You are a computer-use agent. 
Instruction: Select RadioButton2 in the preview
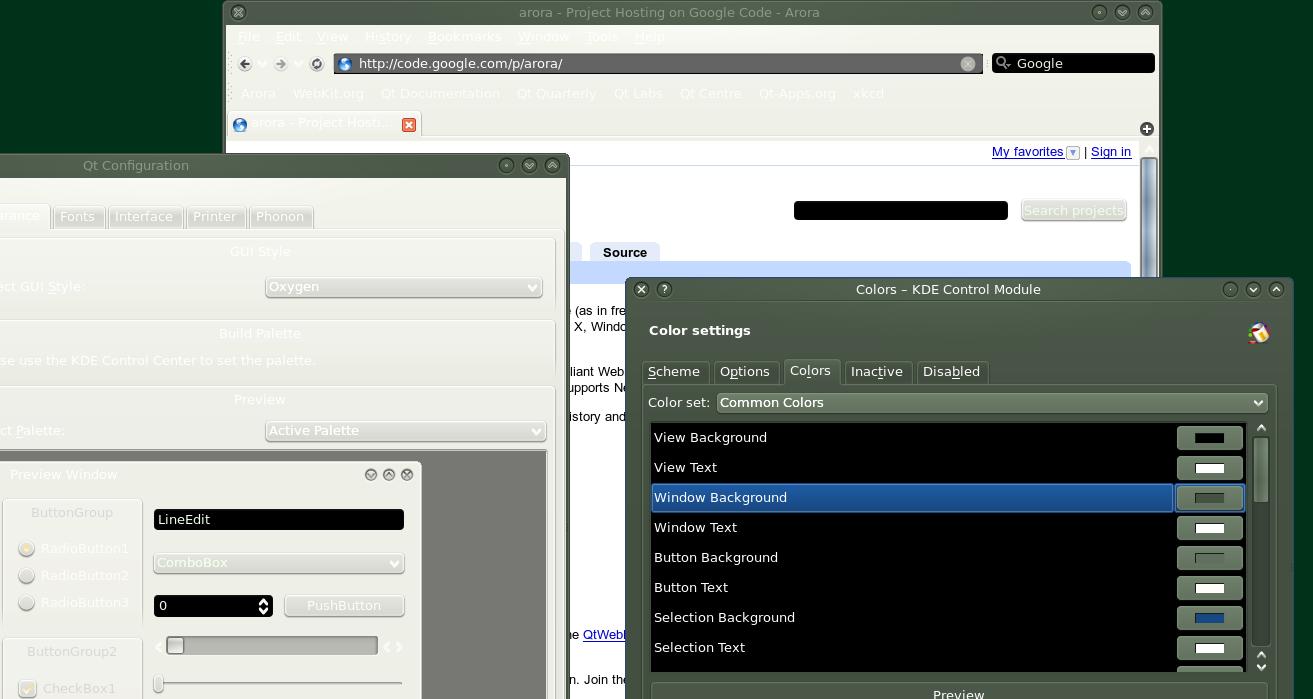27,576
